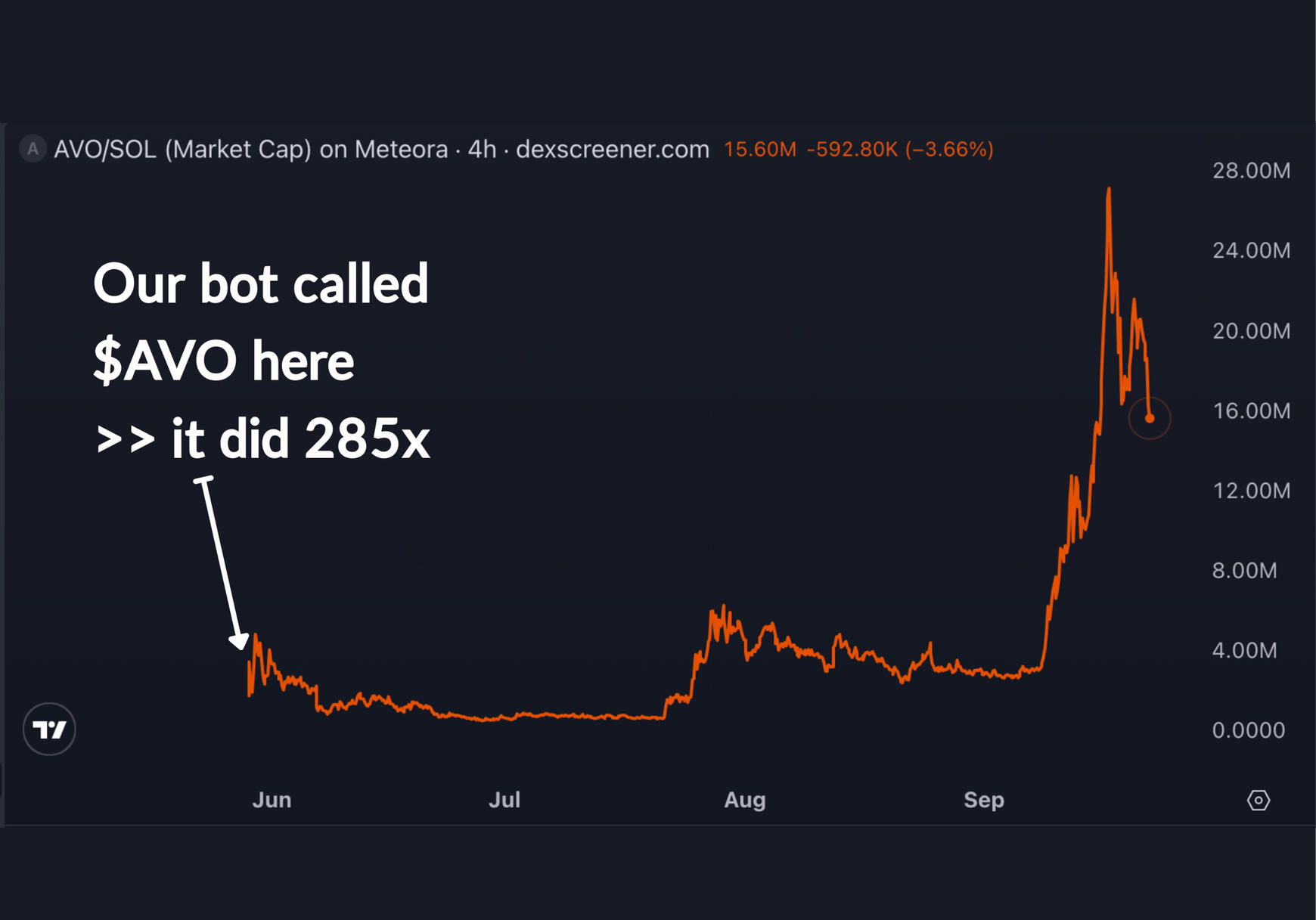
Task: Click the -592.80K (−3.66%) change value
Action: tap(900, 150)
